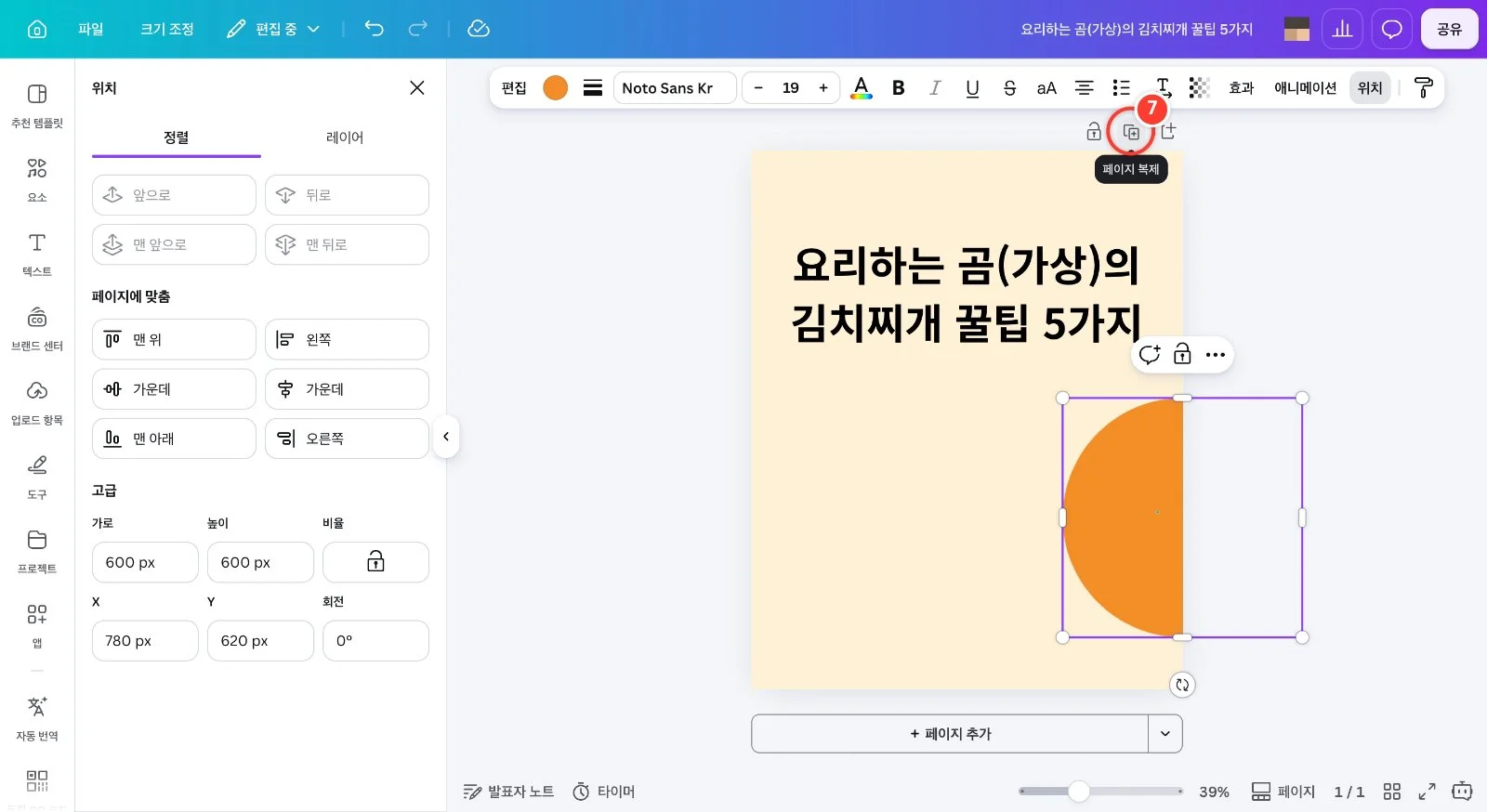Open the 파일 menu
Viewport: 1487px width, 812px height.
91,29
